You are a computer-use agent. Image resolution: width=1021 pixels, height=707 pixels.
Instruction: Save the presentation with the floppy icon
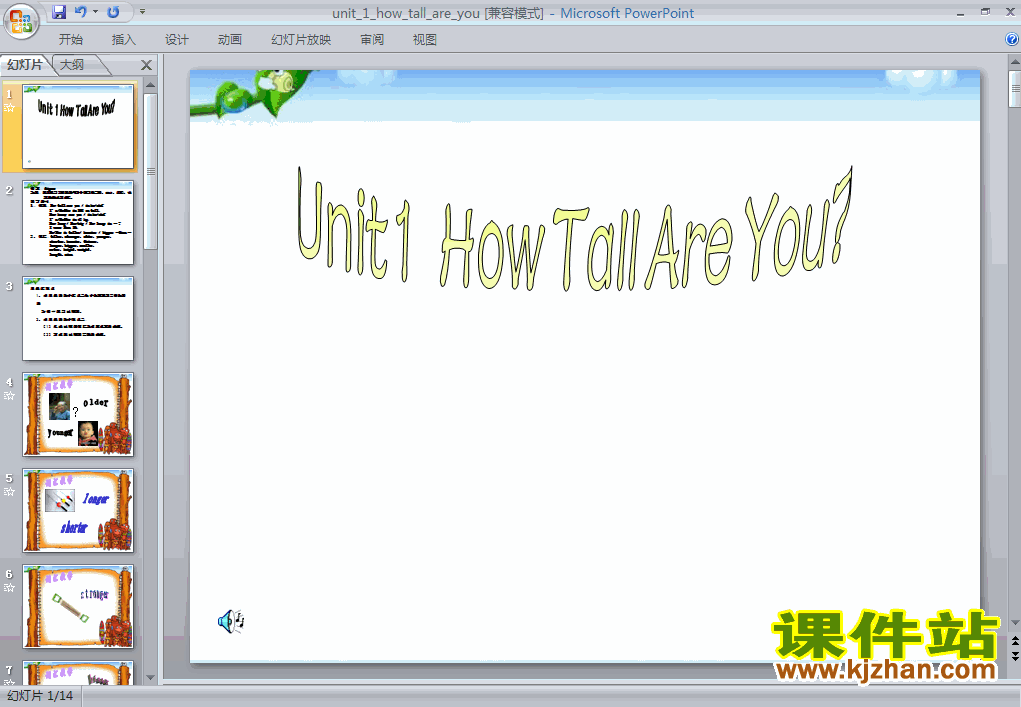tap(59, 12)
